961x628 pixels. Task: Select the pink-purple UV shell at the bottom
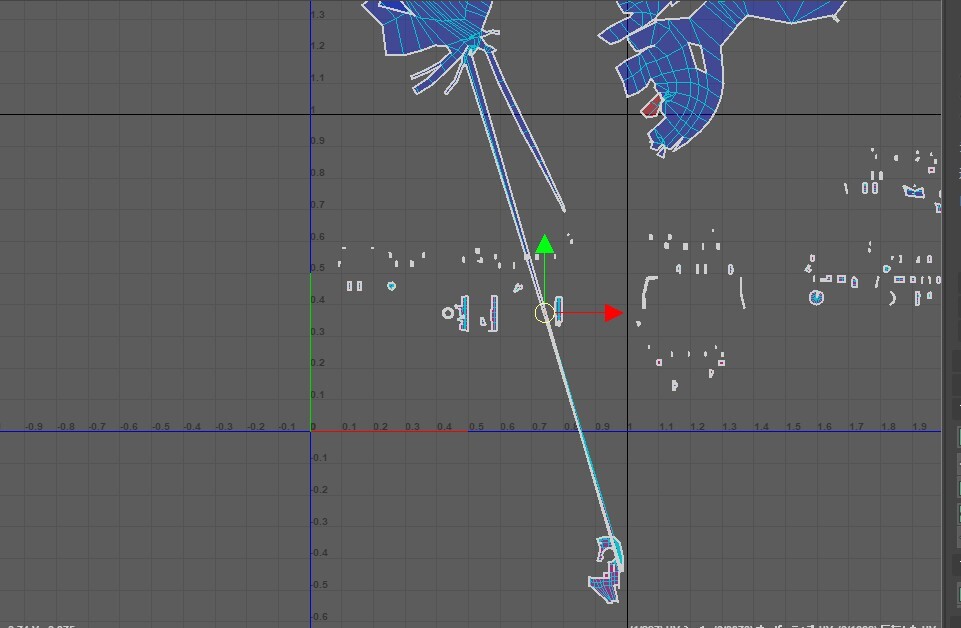click(605, 583)
